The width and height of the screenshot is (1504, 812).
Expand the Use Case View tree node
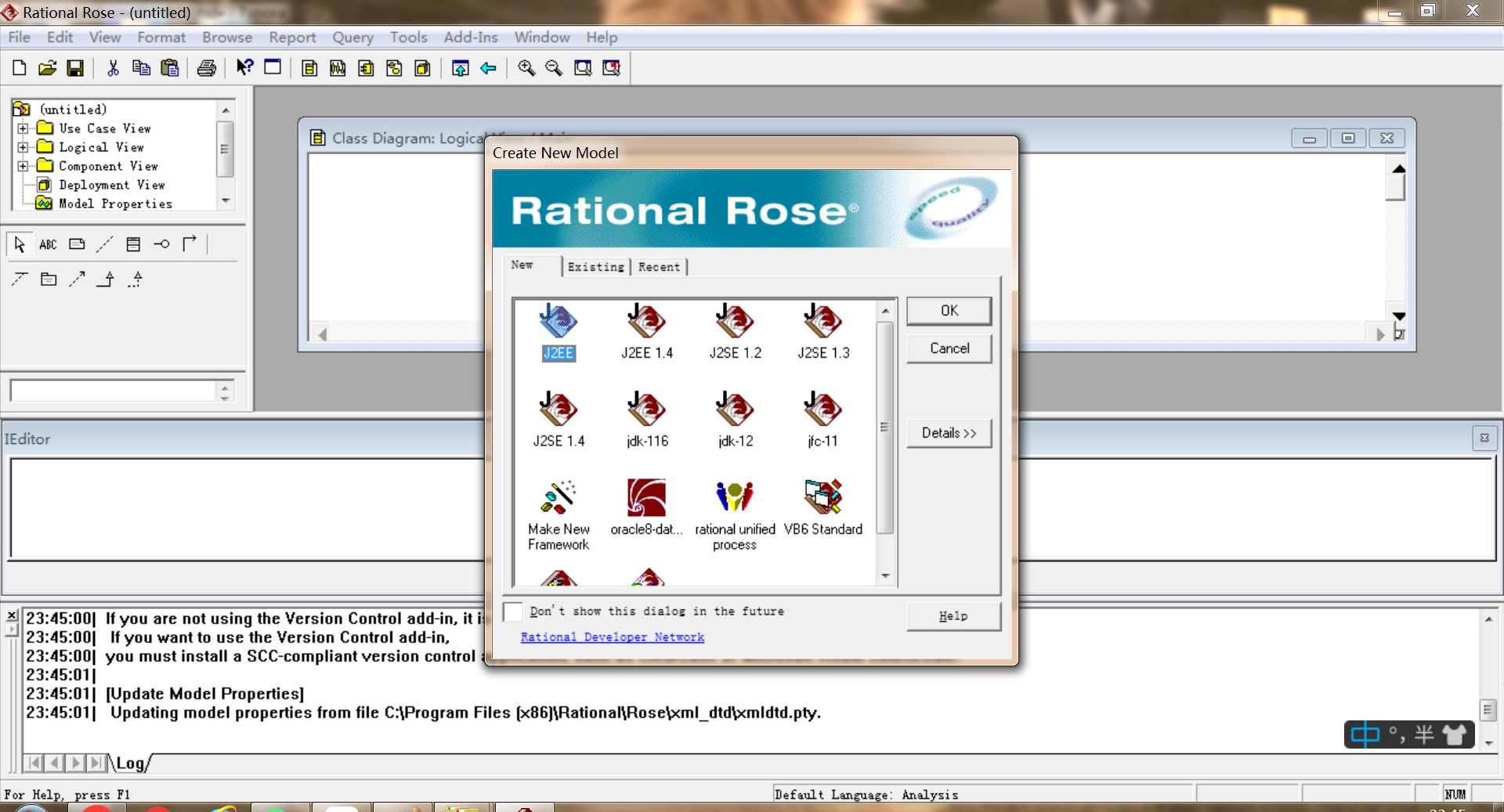(x=23, y=128)
